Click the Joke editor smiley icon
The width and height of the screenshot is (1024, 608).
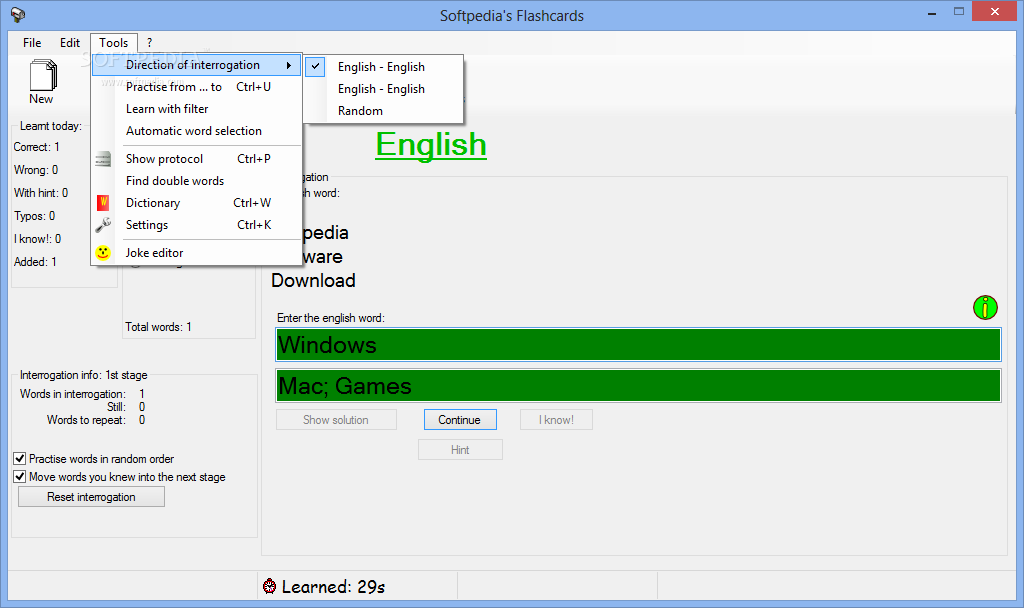point(103,253)
